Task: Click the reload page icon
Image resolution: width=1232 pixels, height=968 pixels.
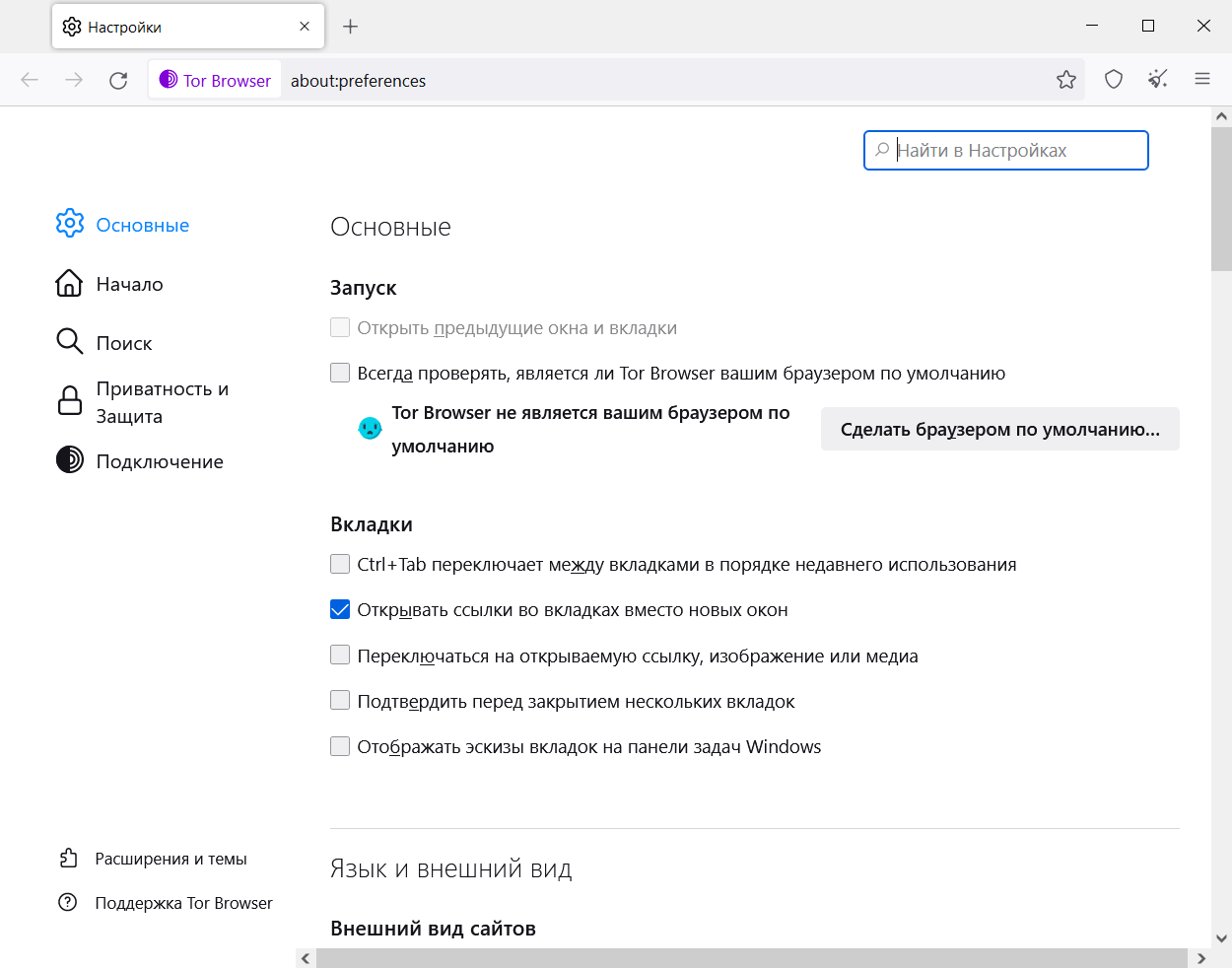Action: point(118,81)
